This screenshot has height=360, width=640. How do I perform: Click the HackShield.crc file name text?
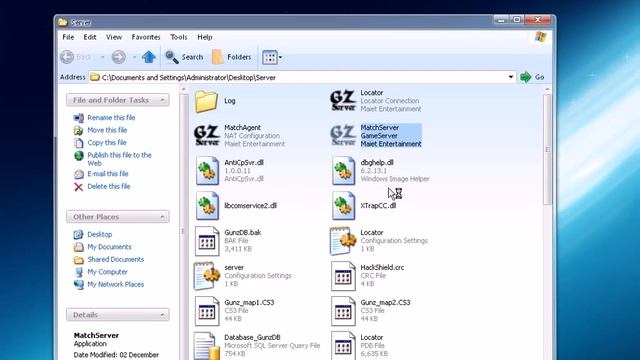coord(382,267)
